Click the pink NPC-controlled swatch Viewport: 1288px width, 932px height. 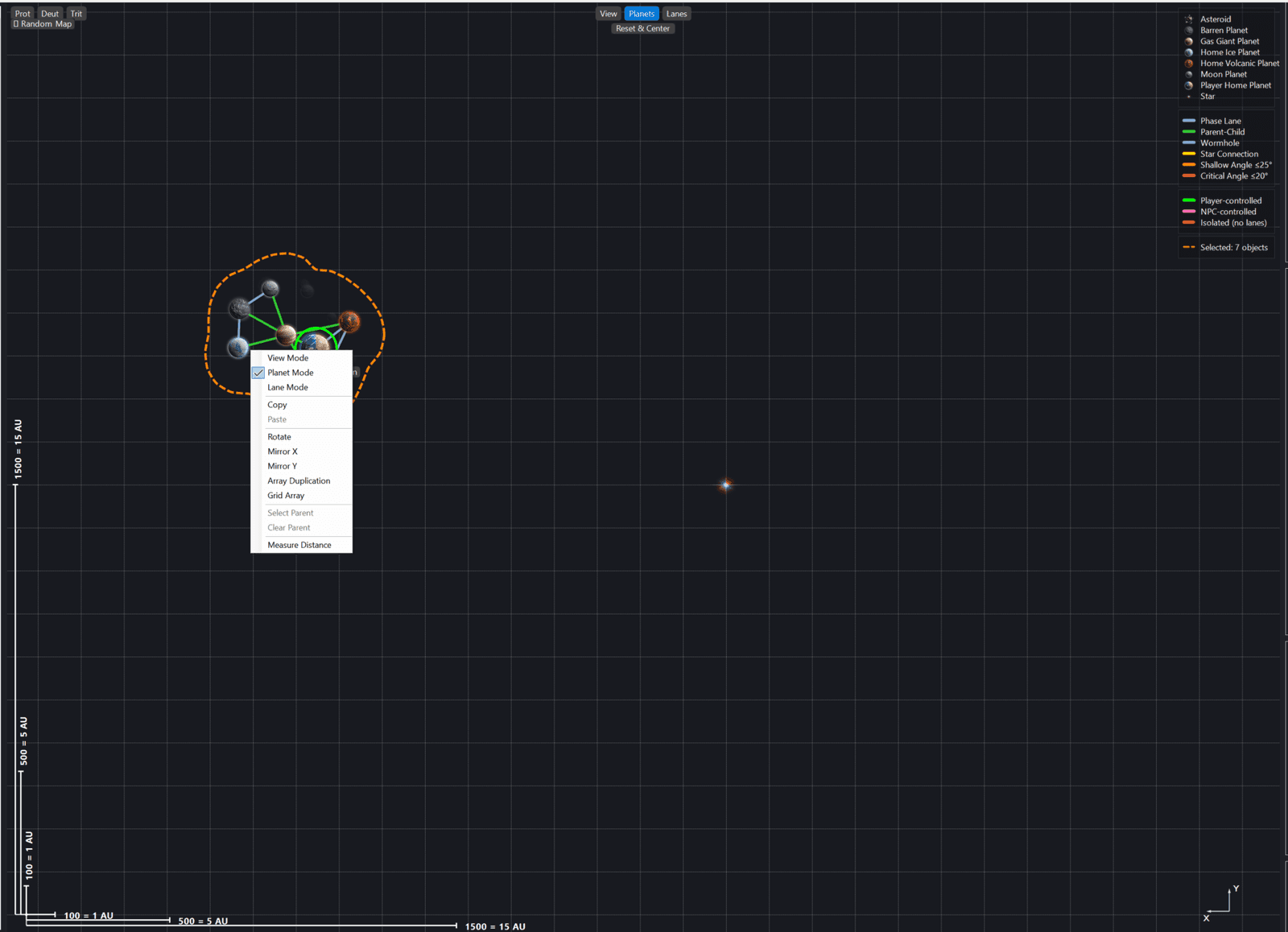[x=1189, y=212]
